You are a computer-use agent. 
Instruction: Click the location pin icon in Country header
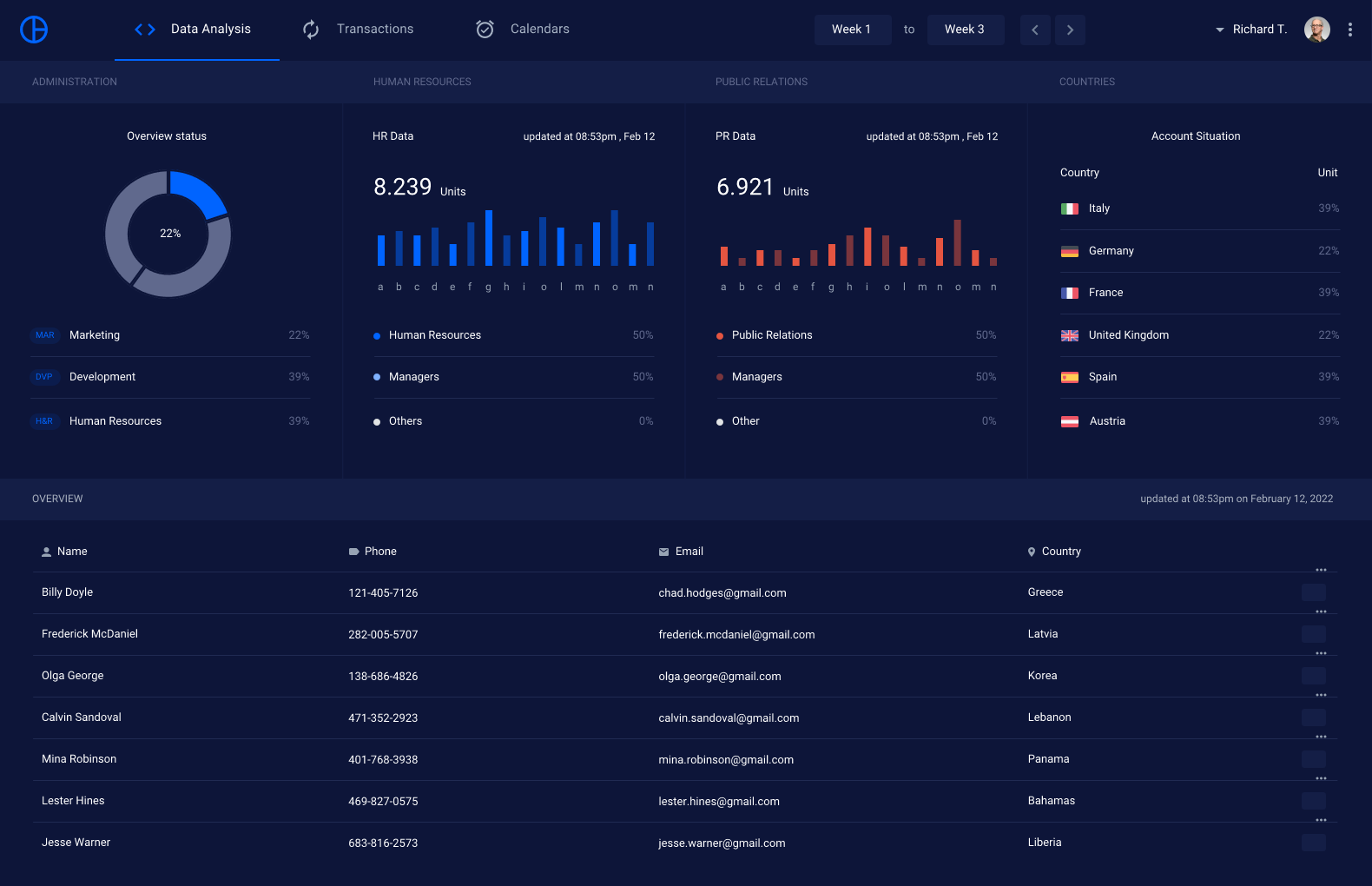(x=1032, y=552)
